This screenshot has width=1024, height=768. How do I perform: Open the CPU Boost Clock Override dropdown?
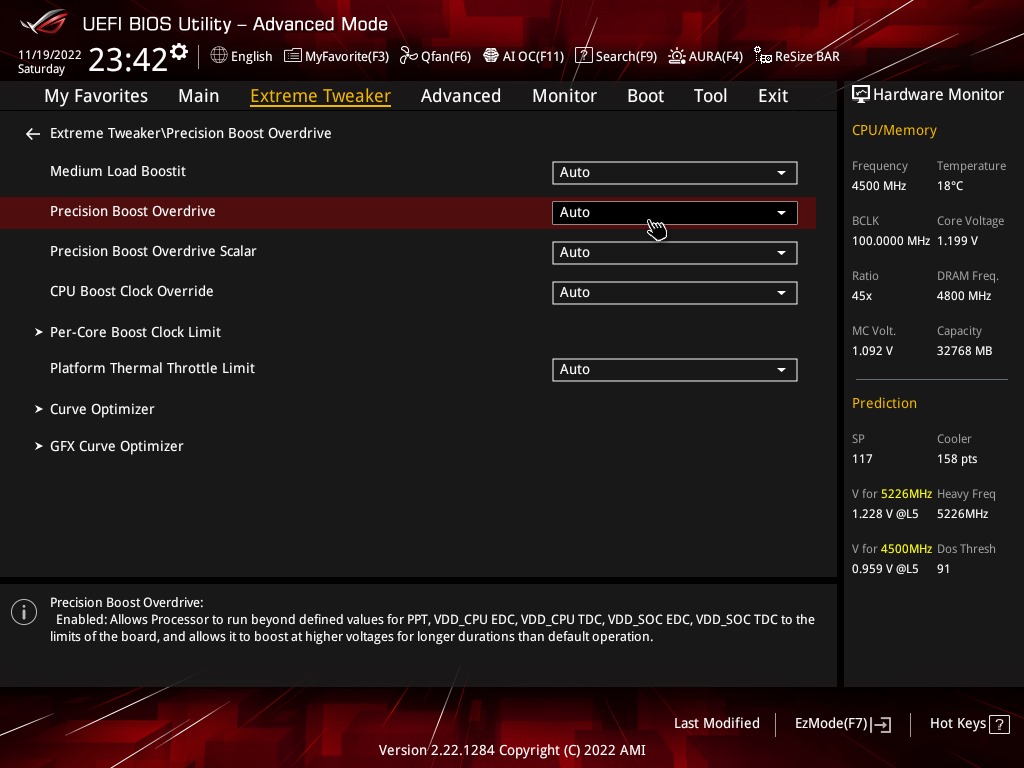pos(675,293)
